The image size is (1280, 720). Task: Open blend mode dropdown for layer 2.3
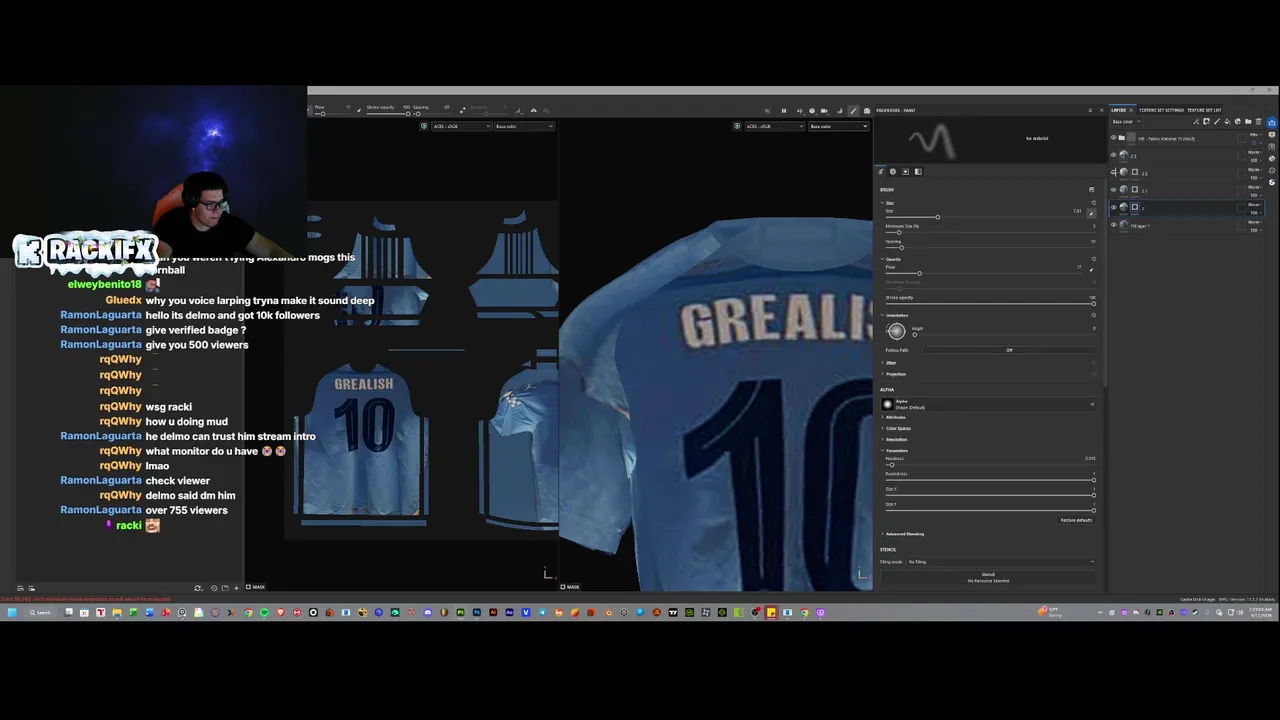coord(1255,152)
